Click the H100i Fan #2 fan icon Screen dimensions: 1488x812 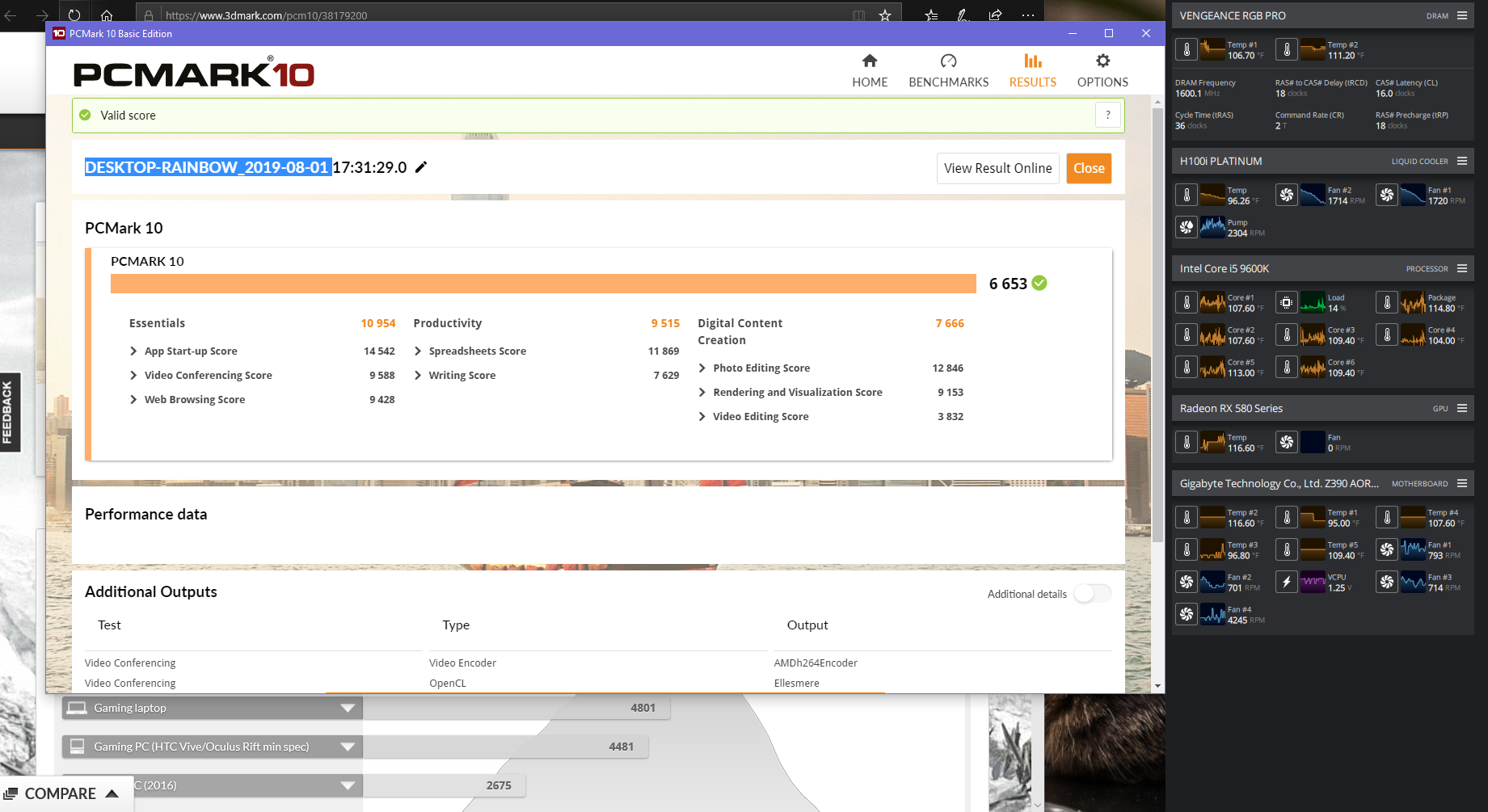tap(1287, 195)
